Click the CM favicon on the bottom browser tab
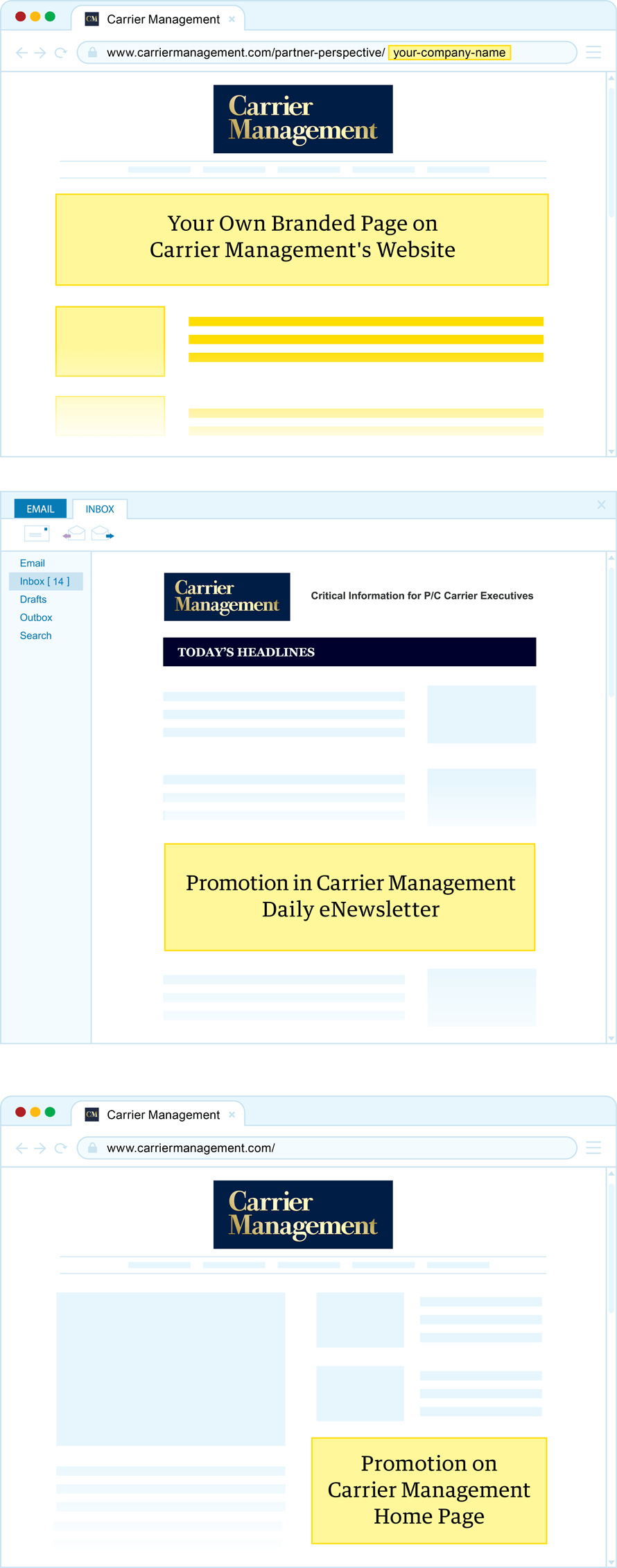This screenshot has width=617, height=1568. point(92,1115)
